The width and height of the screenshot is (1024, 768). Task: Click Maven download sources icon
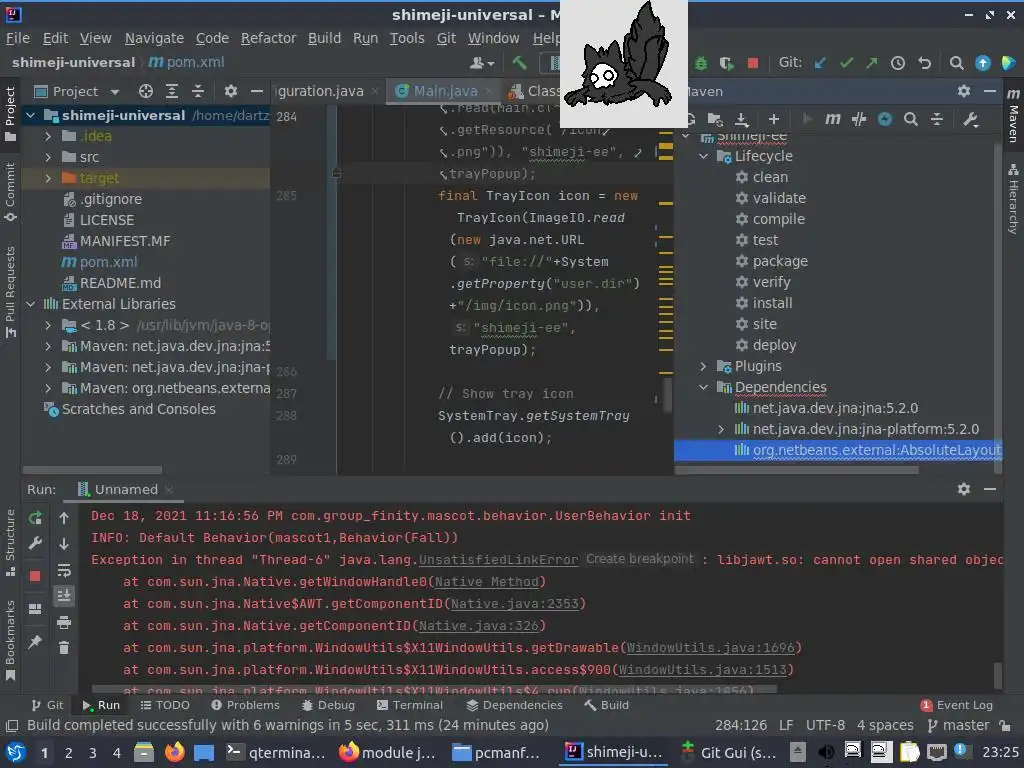click(741, 119)
